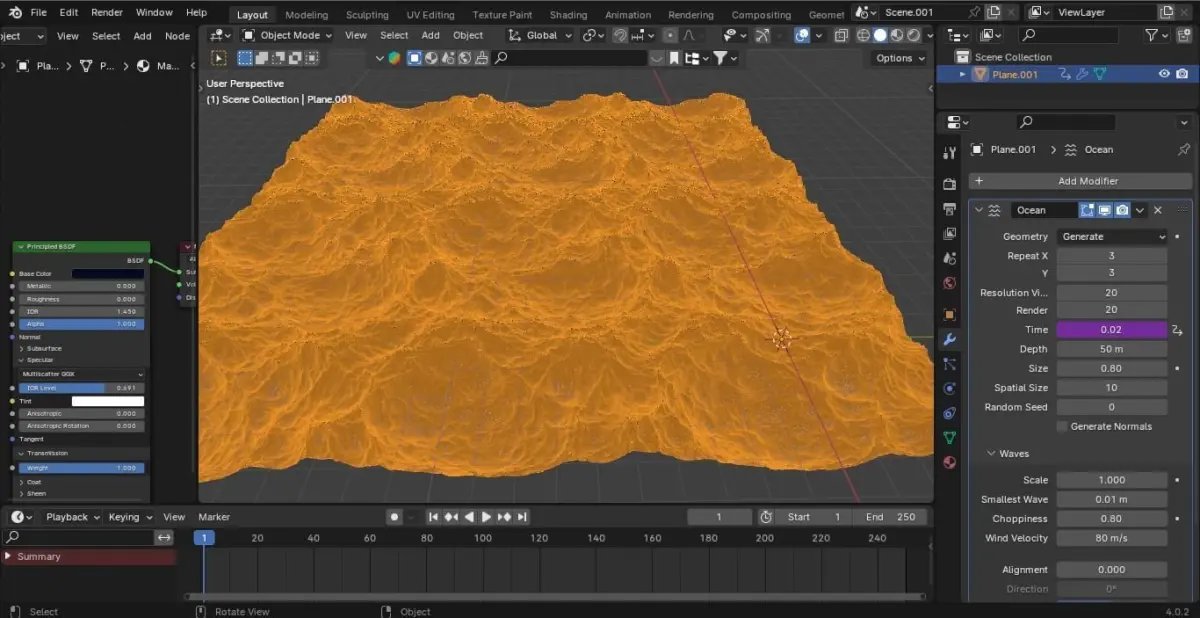Screen dimensions: 1200x618
Task: Click add new ViewLayer icon
Action: [x=1165, y=12]
